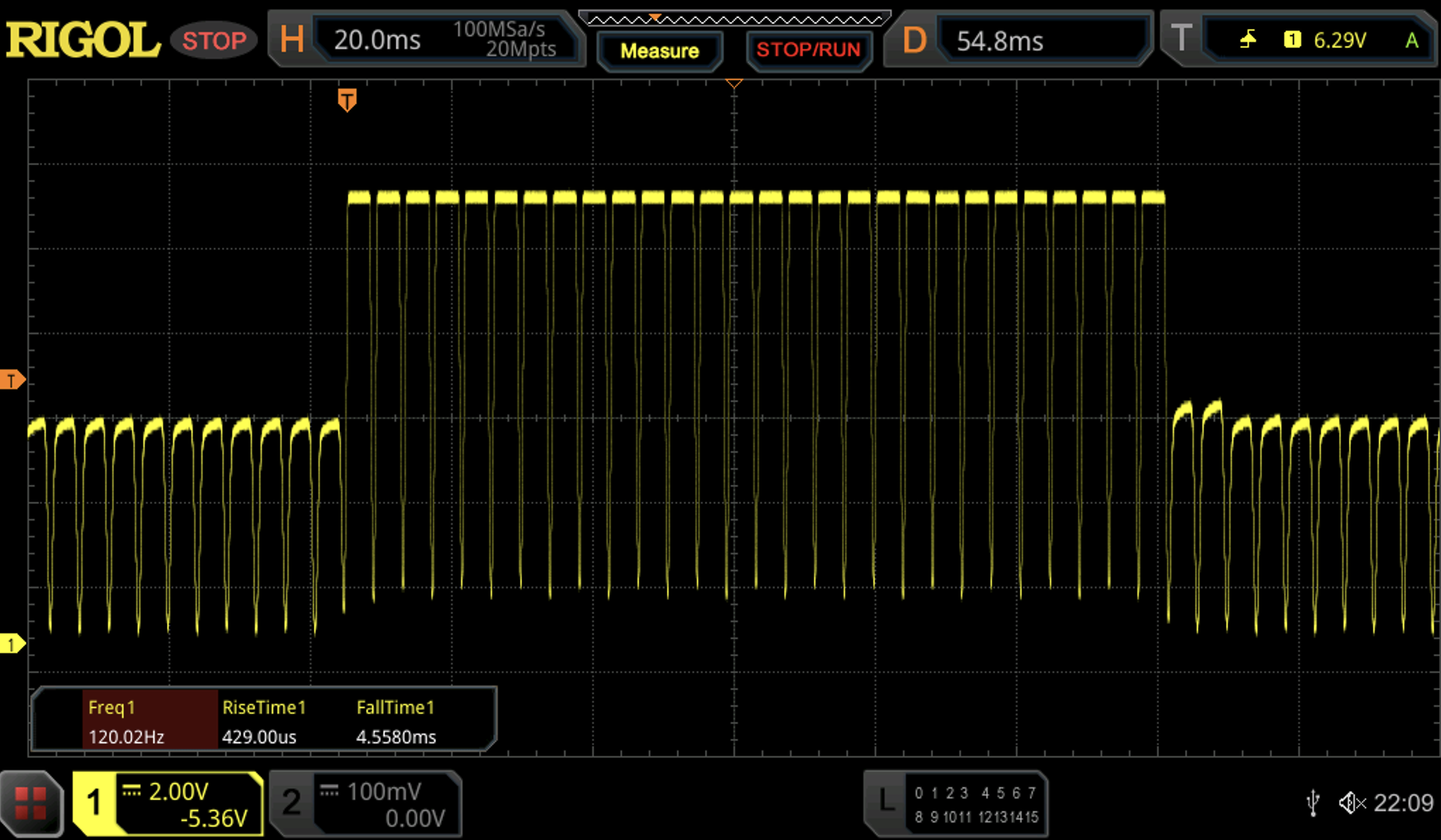Screen dimensions: 1441x840
Task: Open the red grid function menu icon
Action: tap(31, 803)
